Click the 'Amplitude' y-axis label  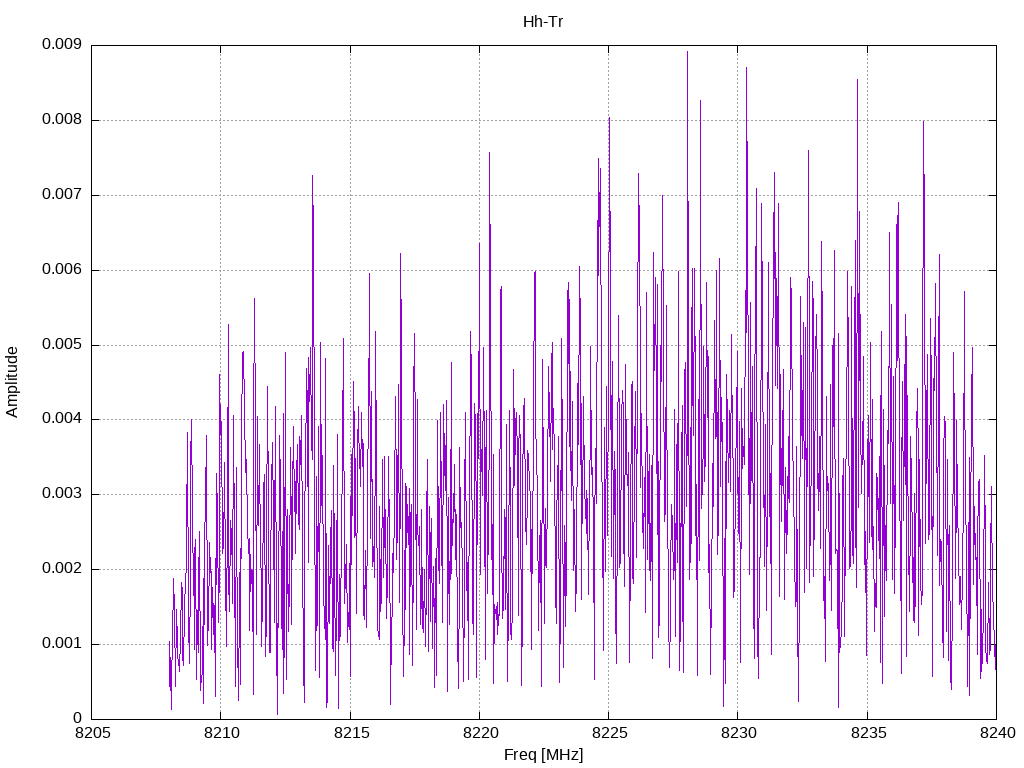point(12,382)
